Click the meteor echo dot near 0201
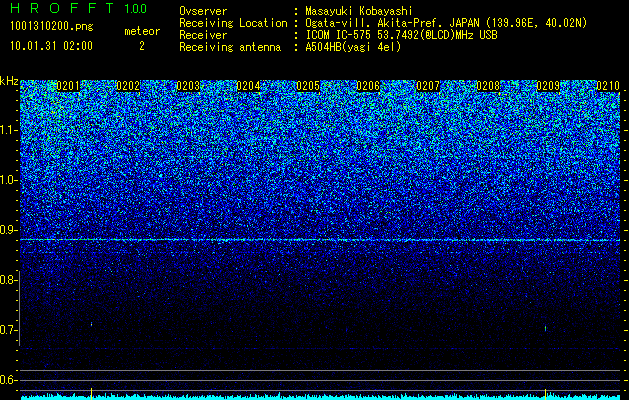The image size is (629, 400). coord(91,324)
